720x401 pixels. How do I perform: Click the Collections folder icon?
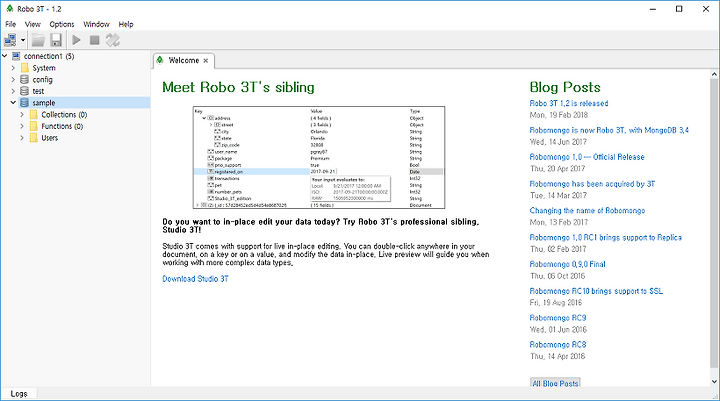pyautogui.click(x=34, y=114)
